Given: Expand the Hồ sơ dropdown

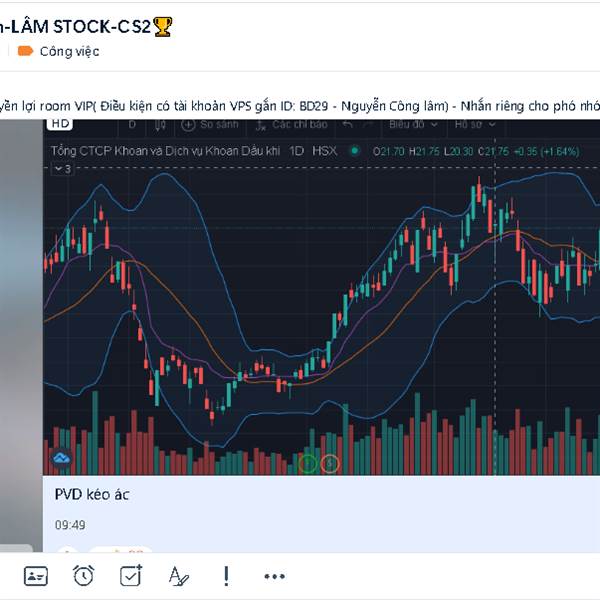Looking at the screenshot, I should click(475, 124).
